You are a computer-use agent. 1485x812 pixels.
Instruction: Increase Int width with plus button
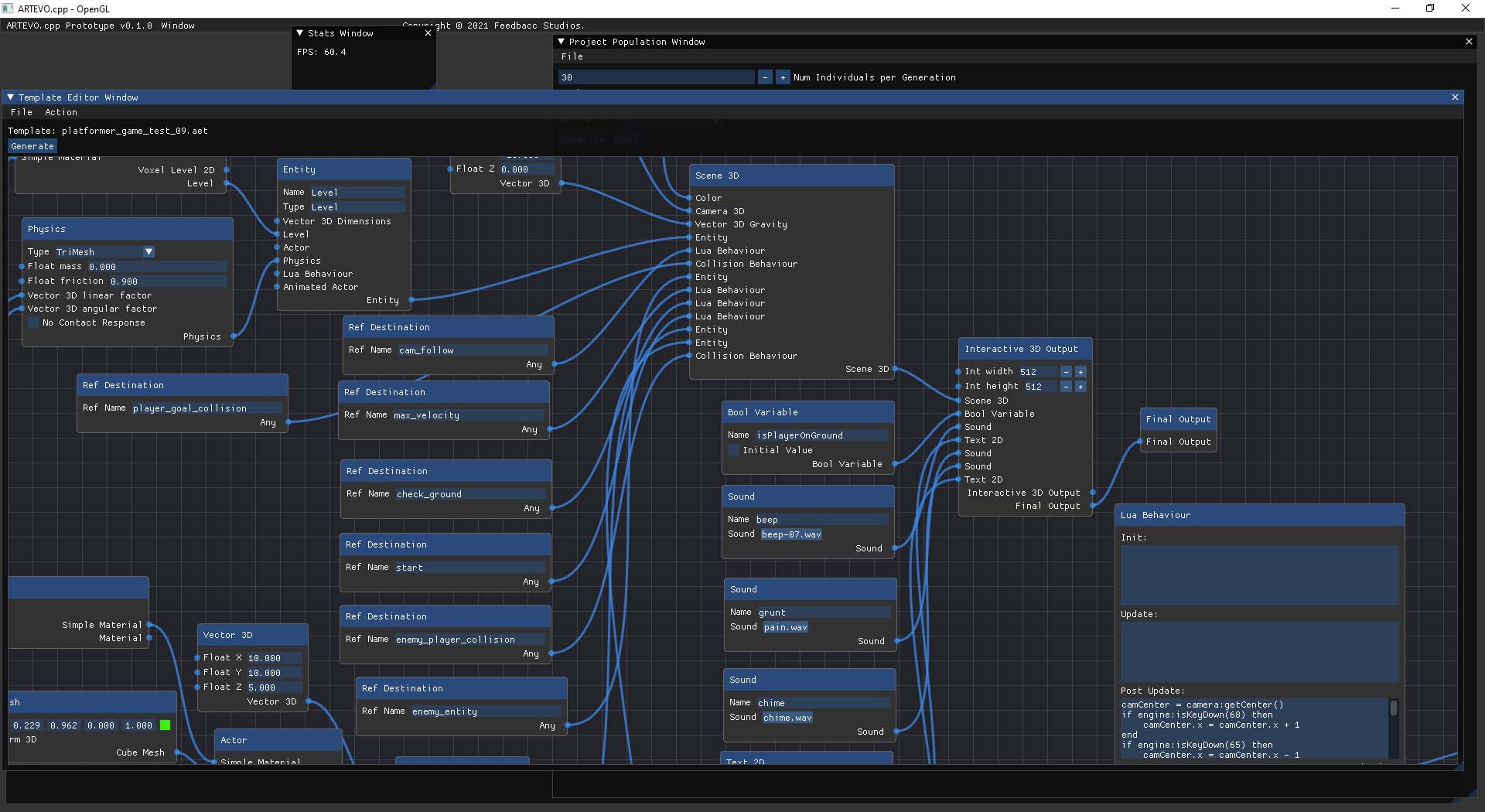[x=1080, y=372]
